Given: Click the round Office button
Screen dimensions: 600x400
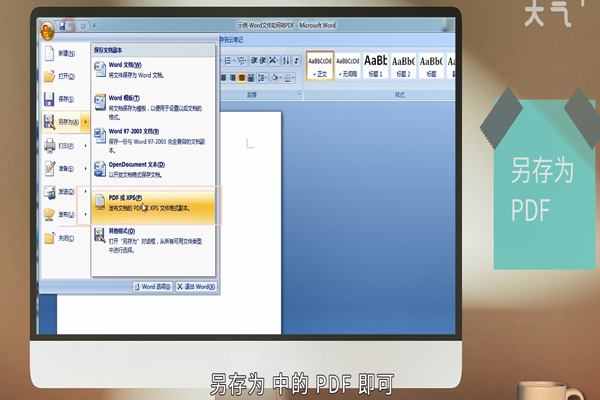Looking at the screenshot, I should 48,31.
